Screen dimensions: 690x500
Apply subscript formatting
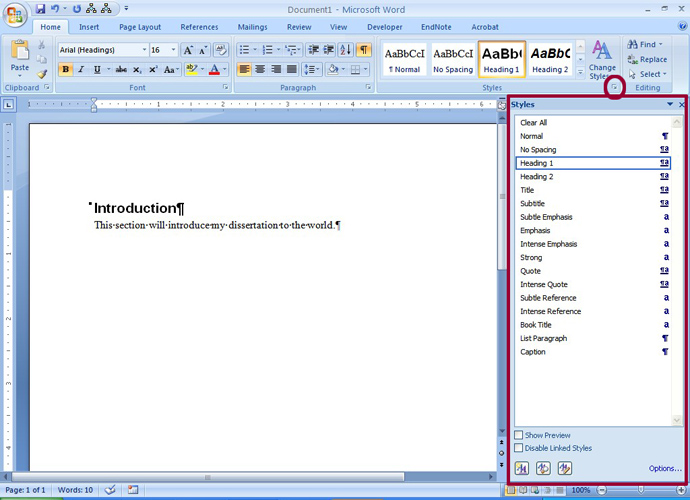(x=137, y=70)
